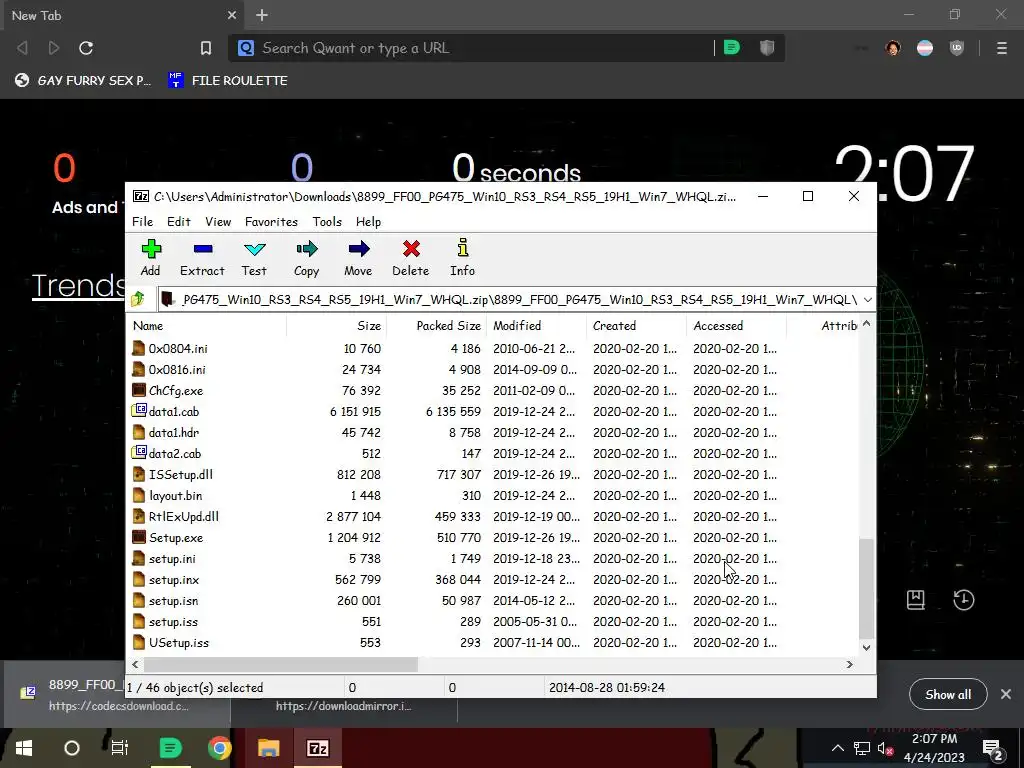Screen dimensions: 1024x768
Task: Open the Tools menu
Action: [327, 221]
